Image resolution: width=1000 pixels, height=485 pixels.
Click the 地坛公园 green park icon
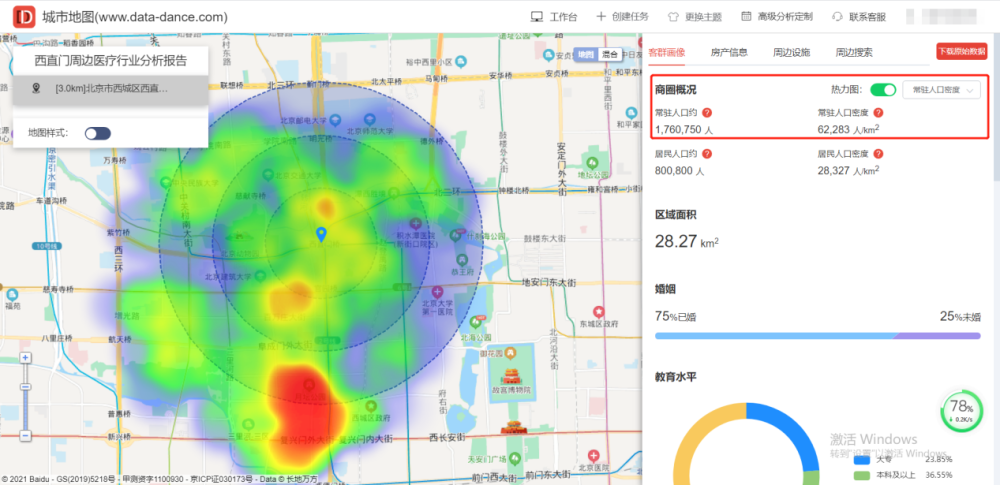tap(592, 162)
